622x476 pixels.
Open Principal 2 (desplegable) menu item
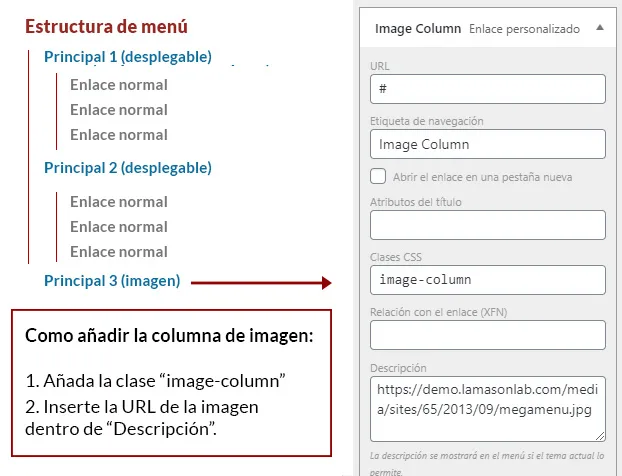128,168
